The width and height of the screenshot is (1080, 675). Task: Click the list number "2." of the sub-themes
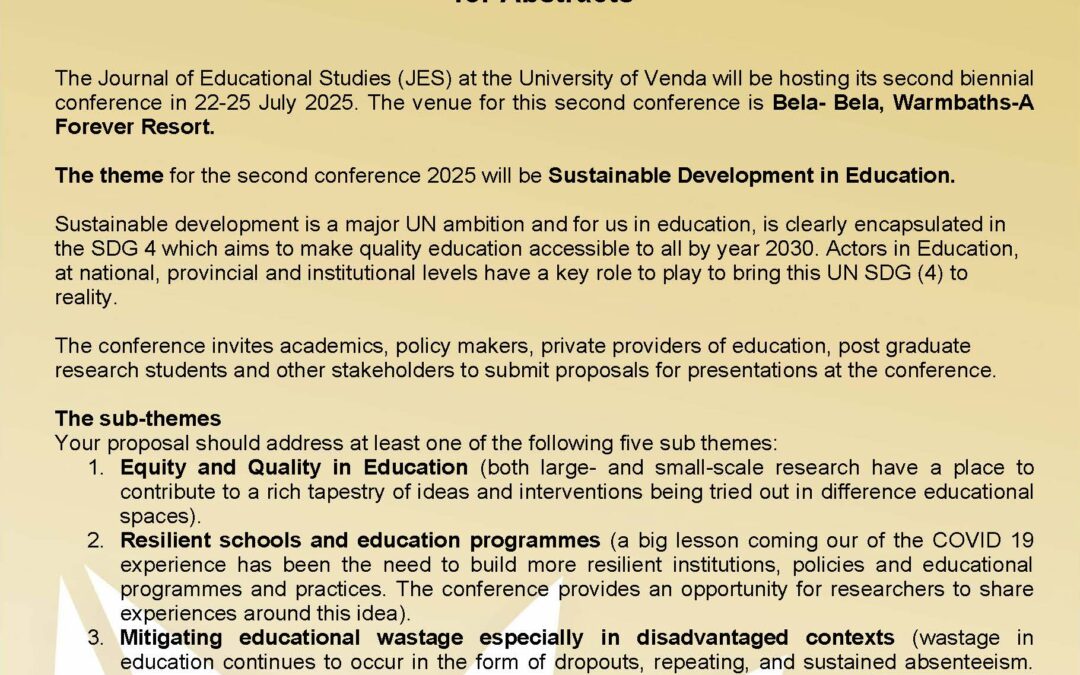[96, 541]
